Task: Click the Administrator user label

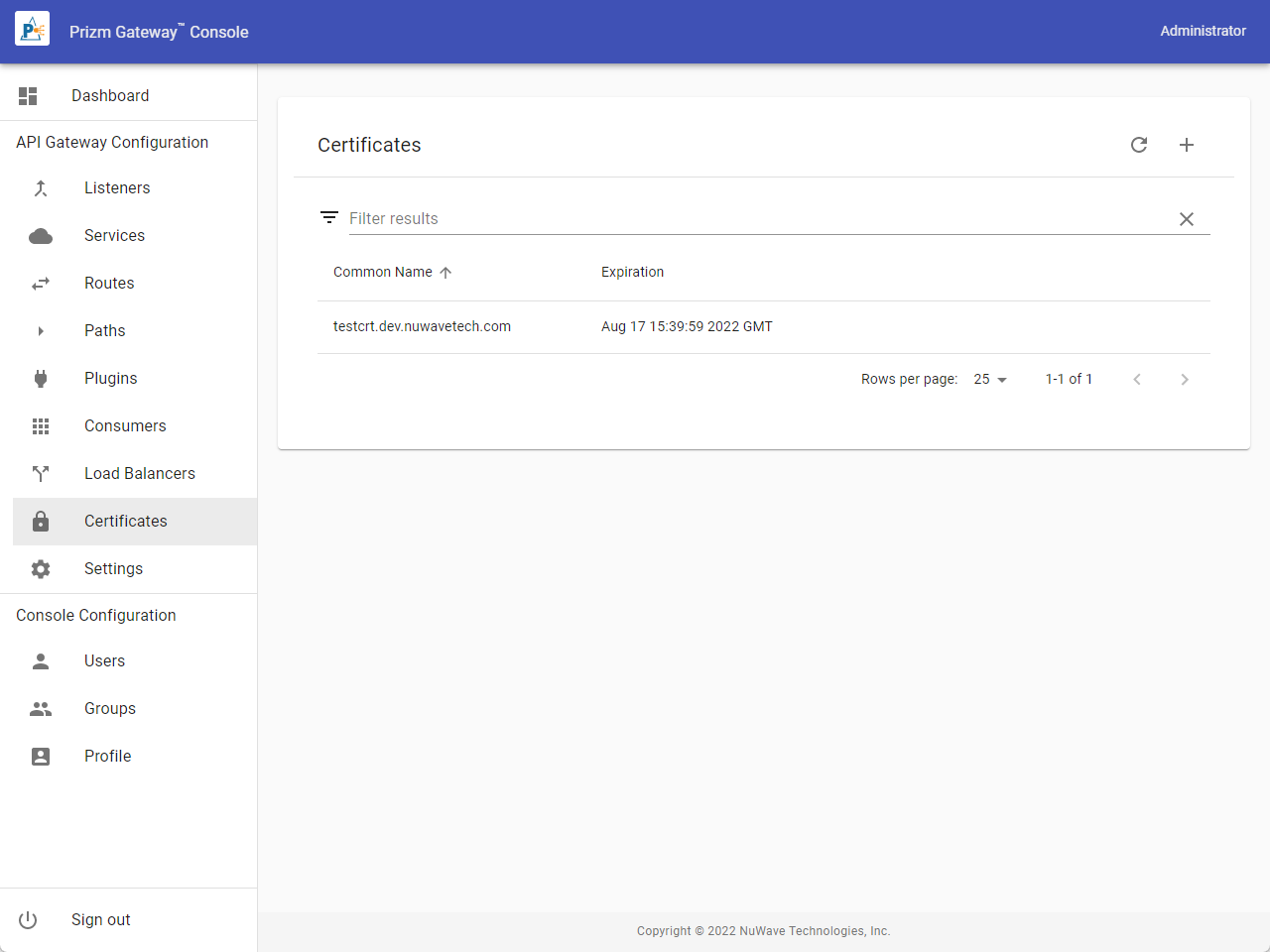Action: coord(1203,31)
